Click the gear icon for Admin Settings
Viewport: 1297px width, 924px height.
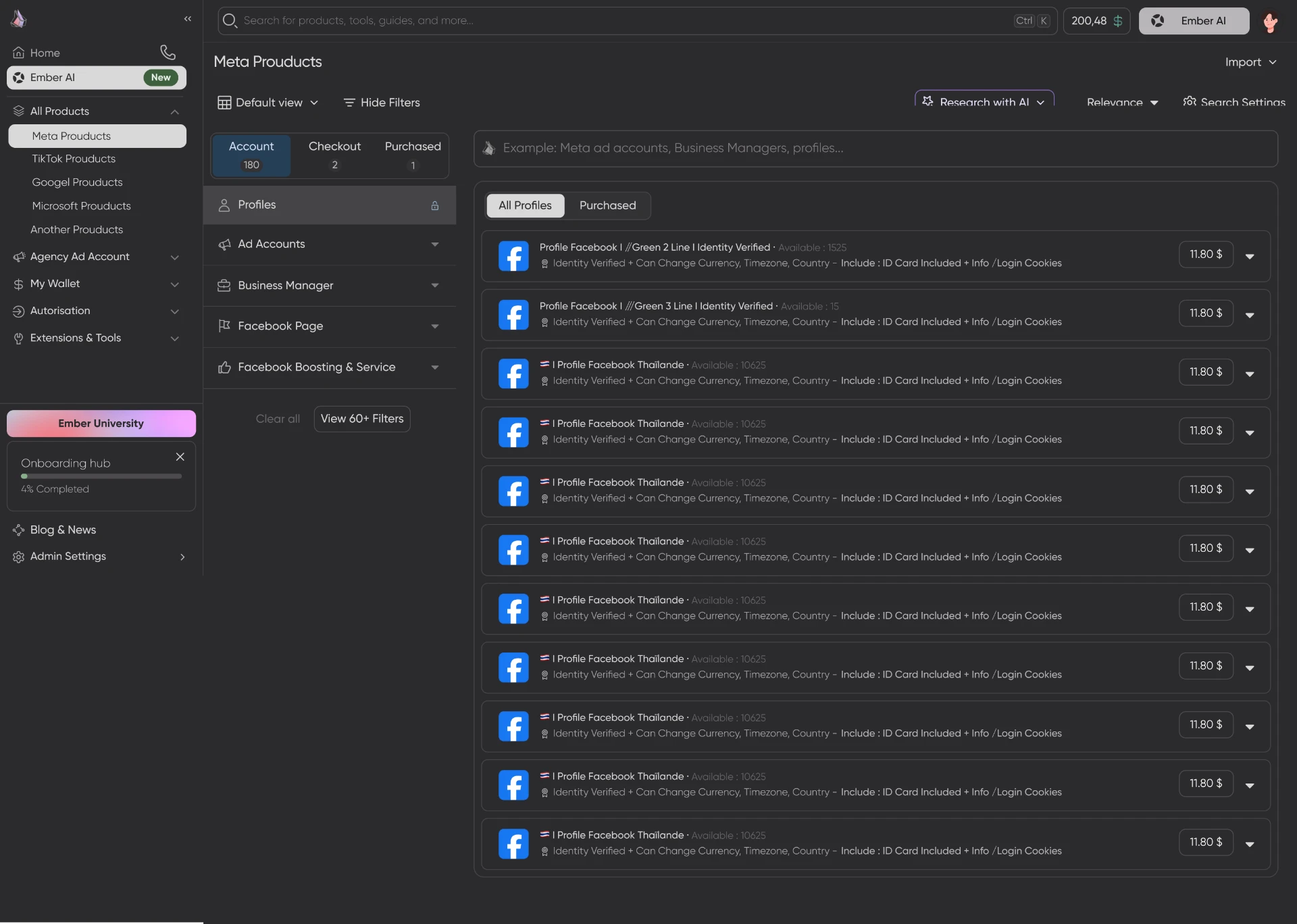click(18, 557)
